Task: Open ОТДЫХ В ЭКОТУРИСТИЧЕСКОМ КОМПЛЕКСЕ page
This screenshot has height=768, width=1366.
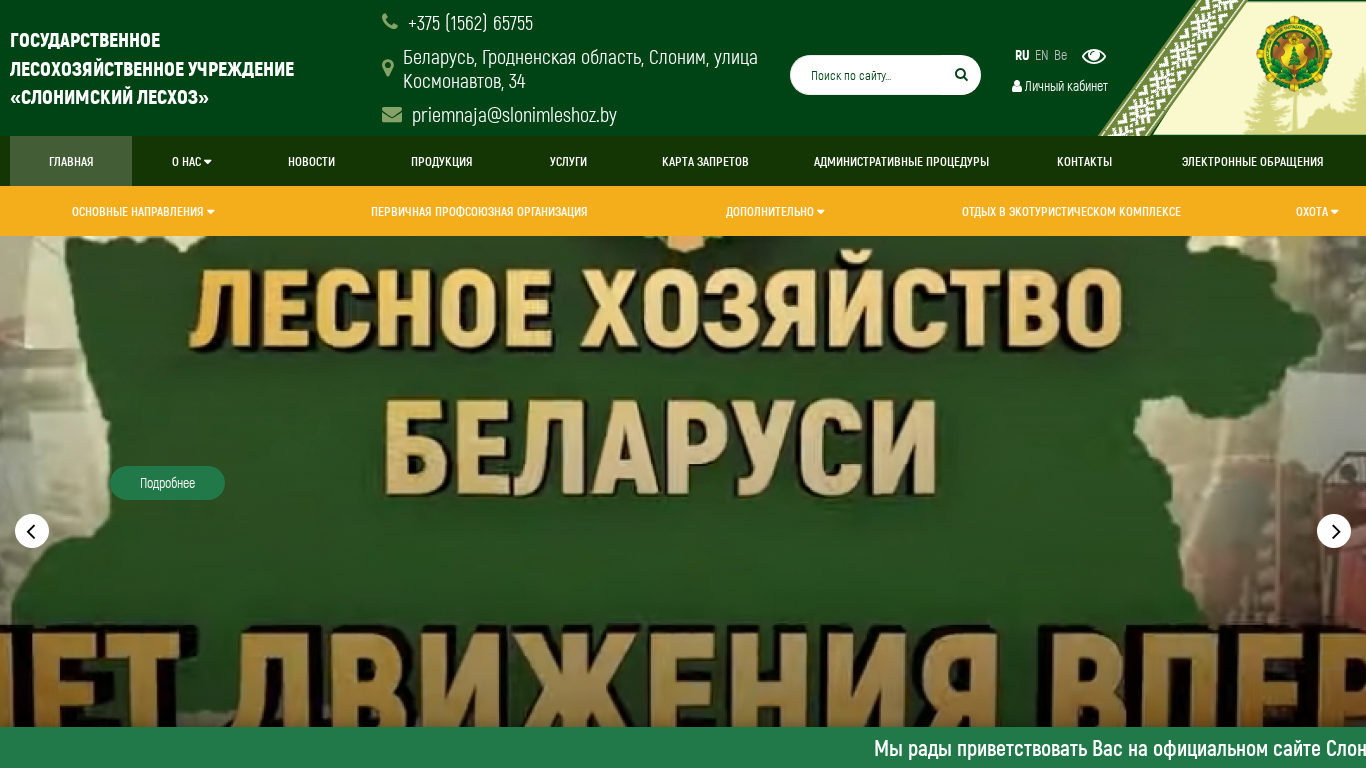Action: point(1071,211)
